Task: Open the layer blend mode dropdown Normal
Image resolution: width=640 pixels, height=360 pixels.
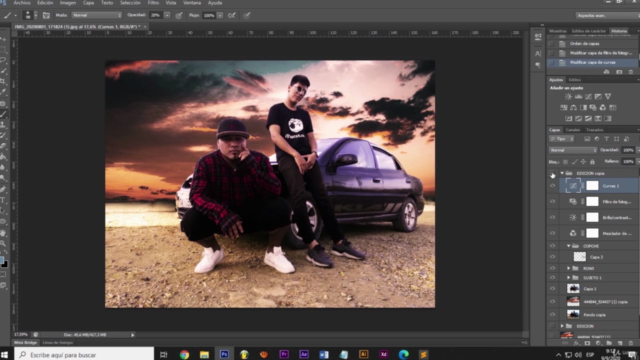Action: 572,150
